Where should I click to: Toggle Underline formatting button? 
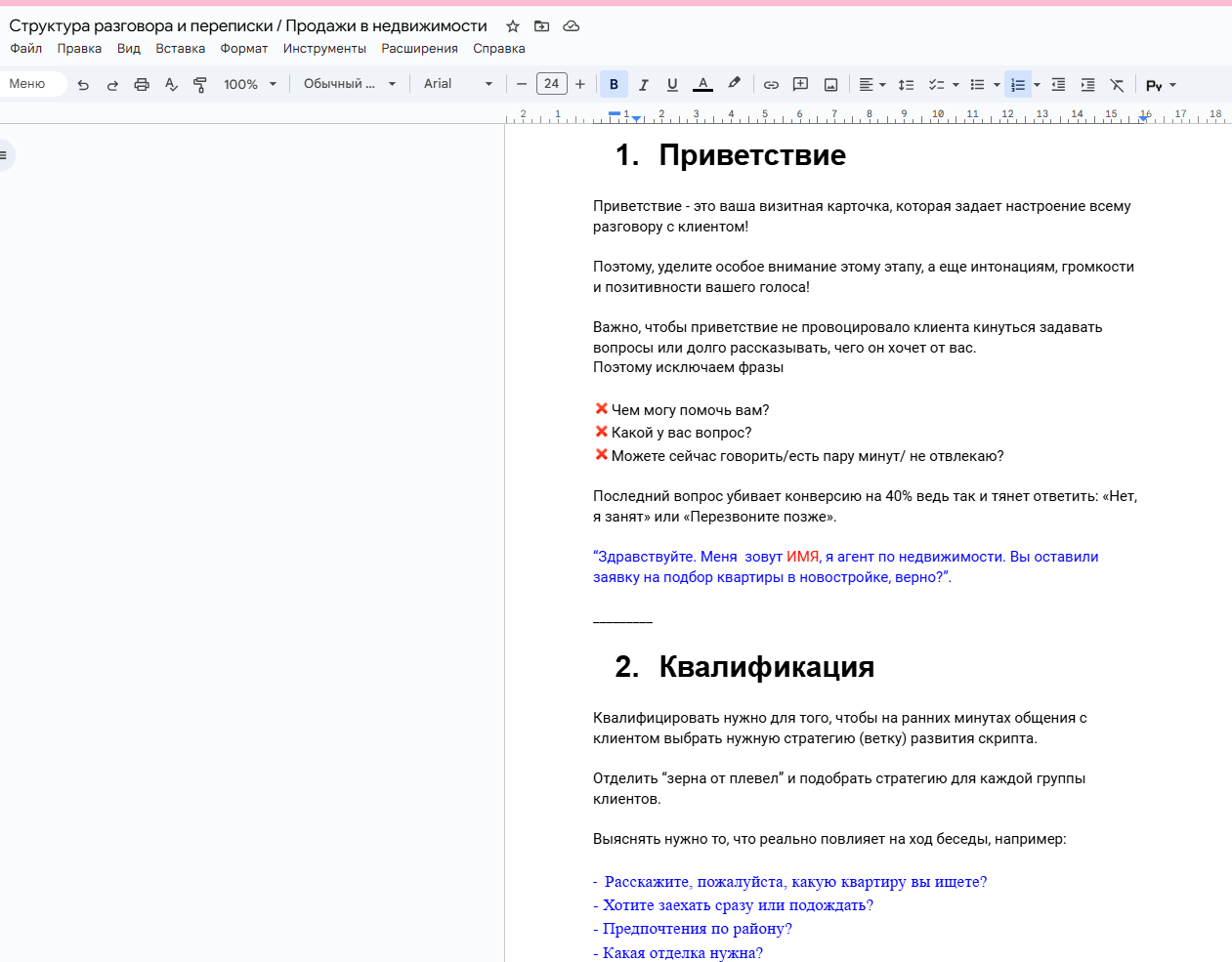tap(672, 85)
